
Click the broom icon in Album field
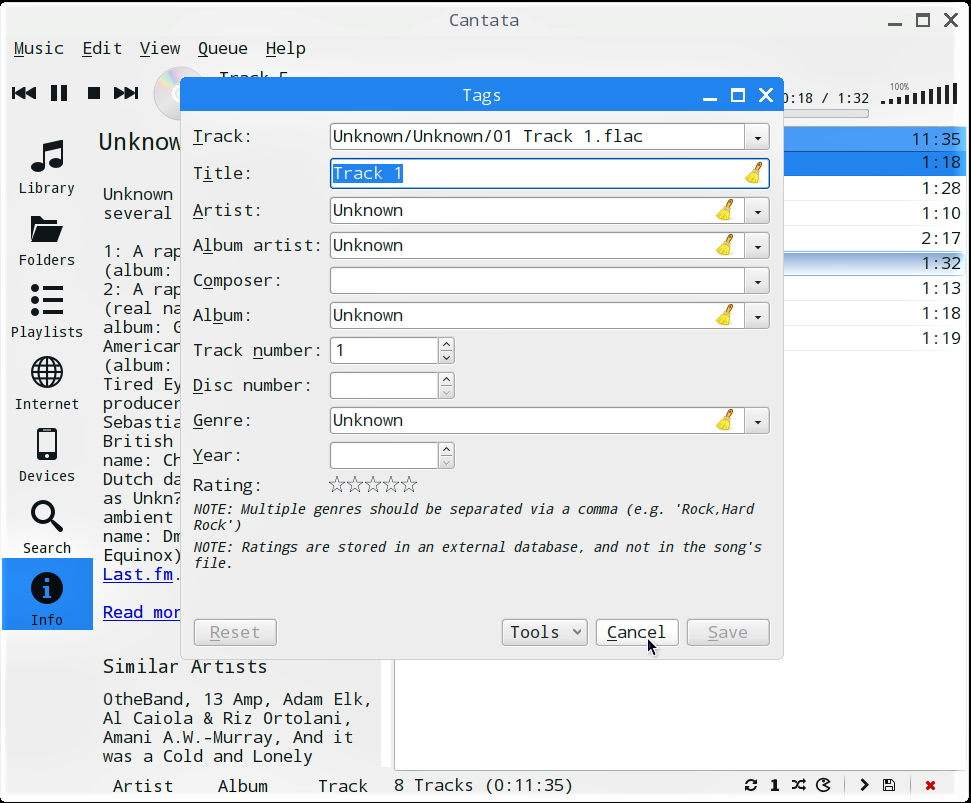click(725, 316)
